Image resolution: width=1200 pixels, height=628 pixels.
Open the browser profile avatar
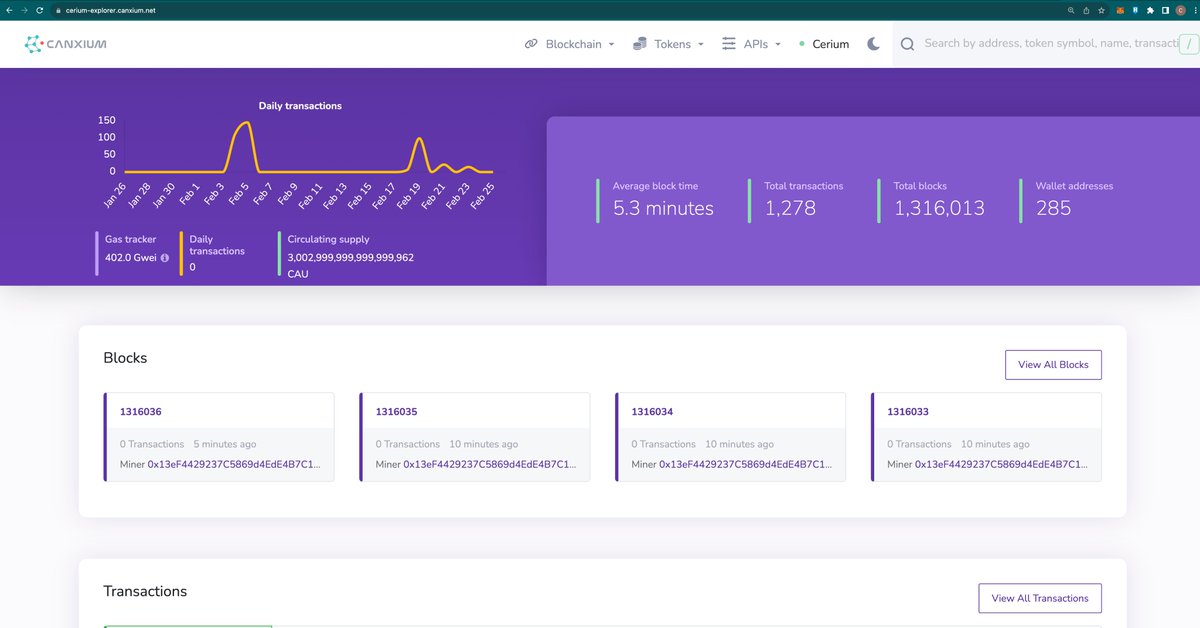tap(1179, 9)
